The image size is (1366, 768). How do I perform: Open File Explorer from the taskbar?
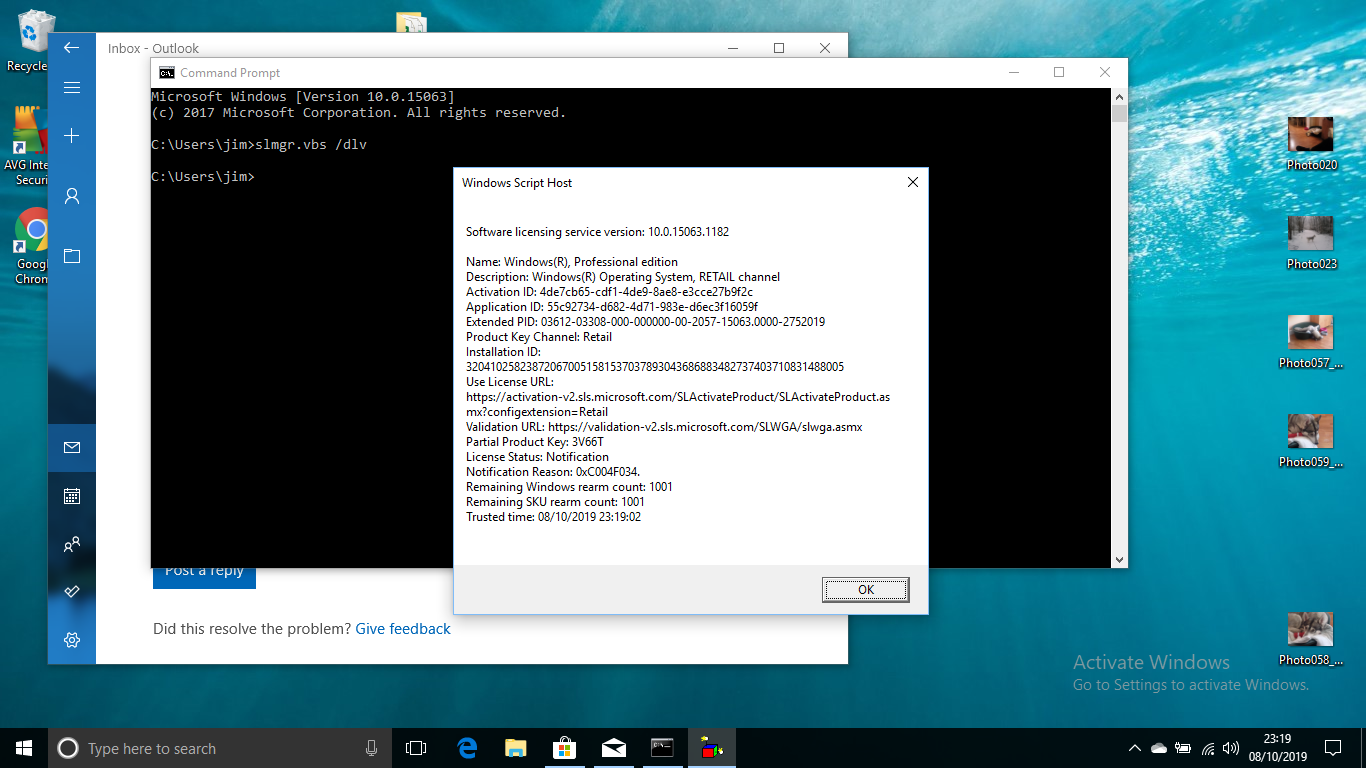point(516,748)
